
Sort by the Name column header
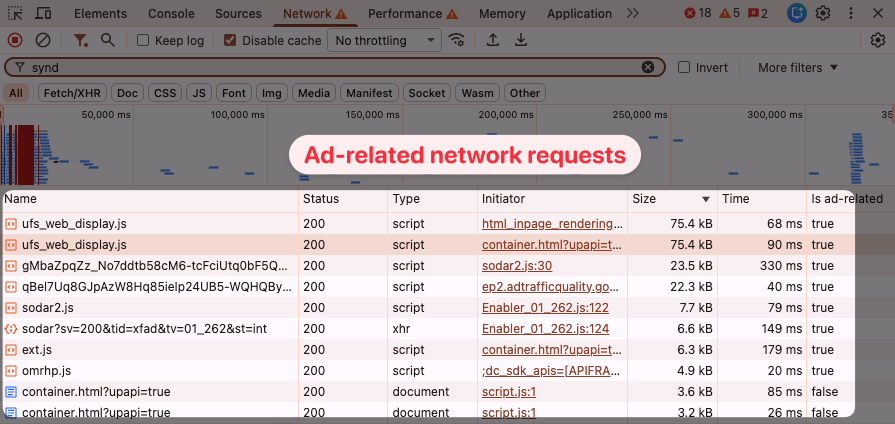click(150, 199)
